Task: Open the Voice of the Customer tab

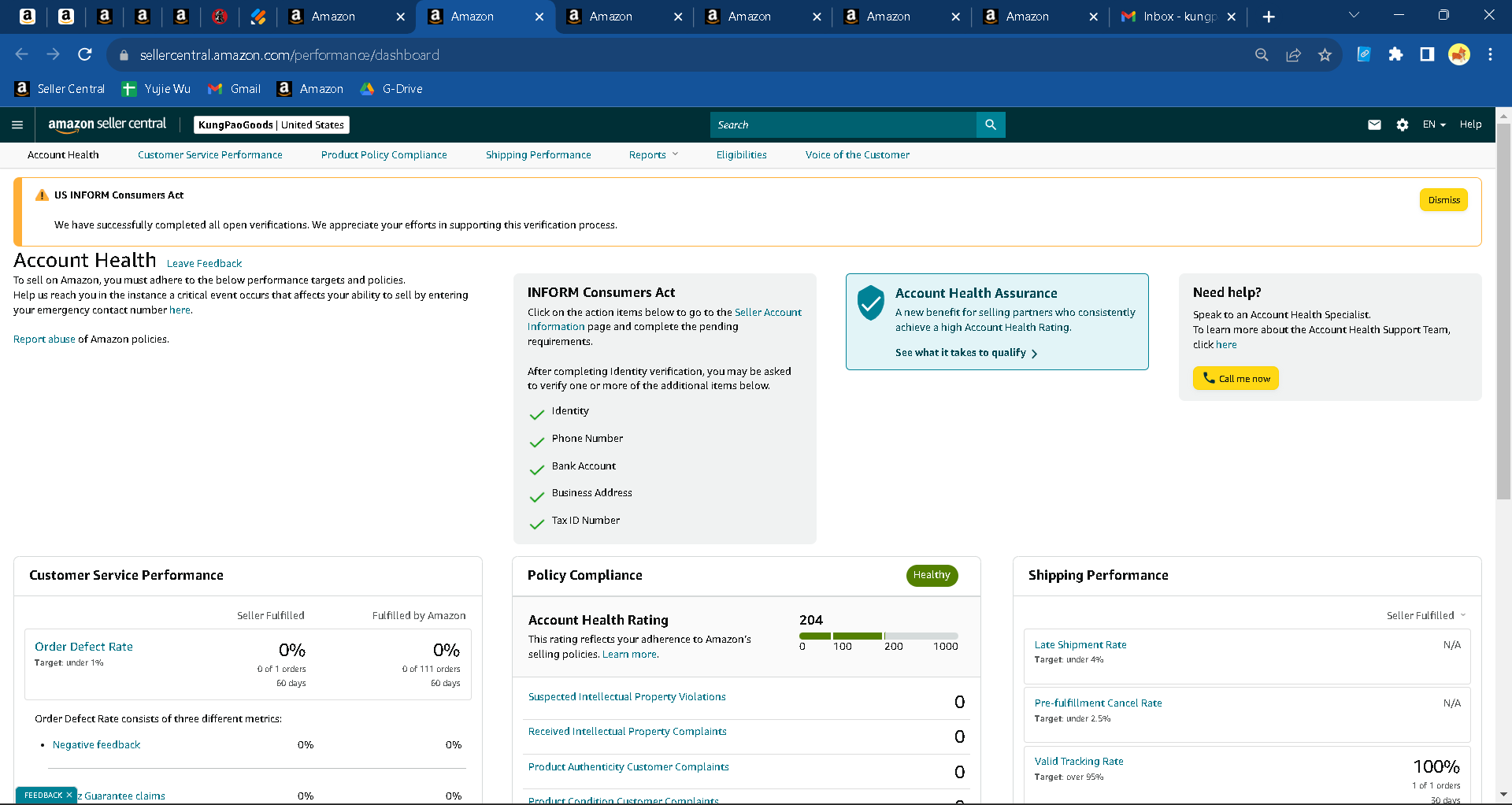Action: coord(858,155)
